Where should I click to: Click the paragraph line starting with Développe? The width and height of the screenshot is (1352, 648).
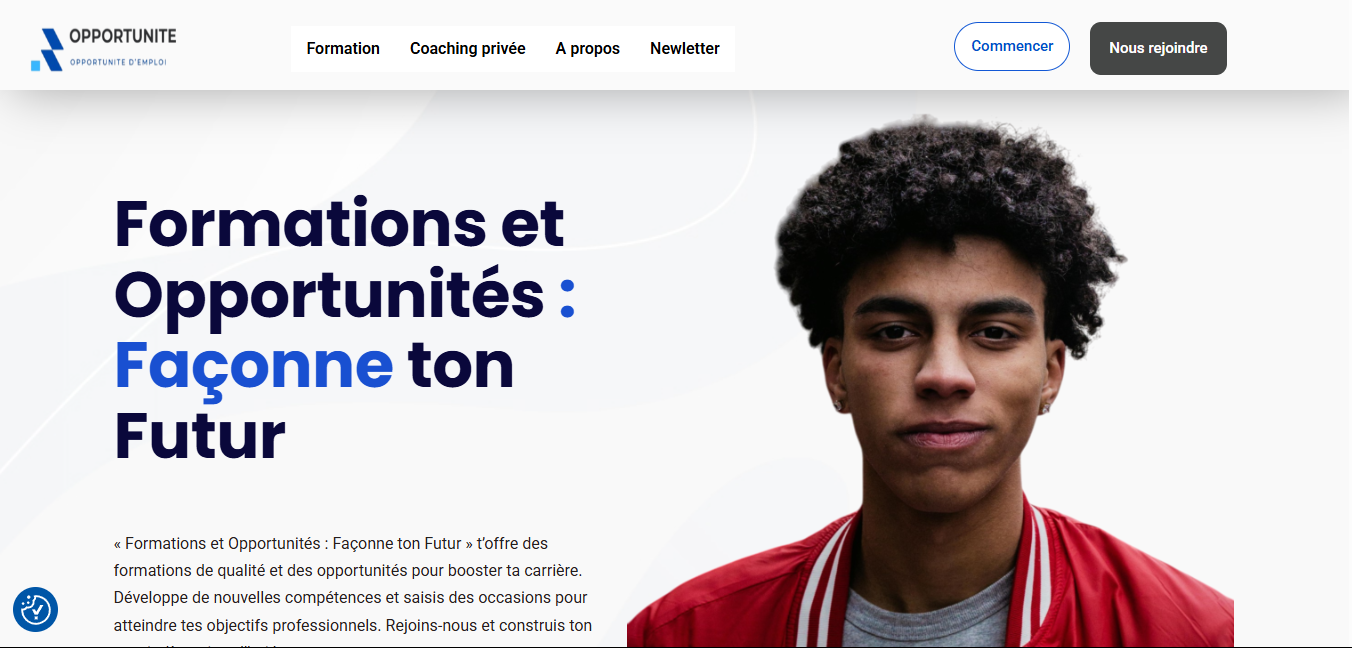351,598
